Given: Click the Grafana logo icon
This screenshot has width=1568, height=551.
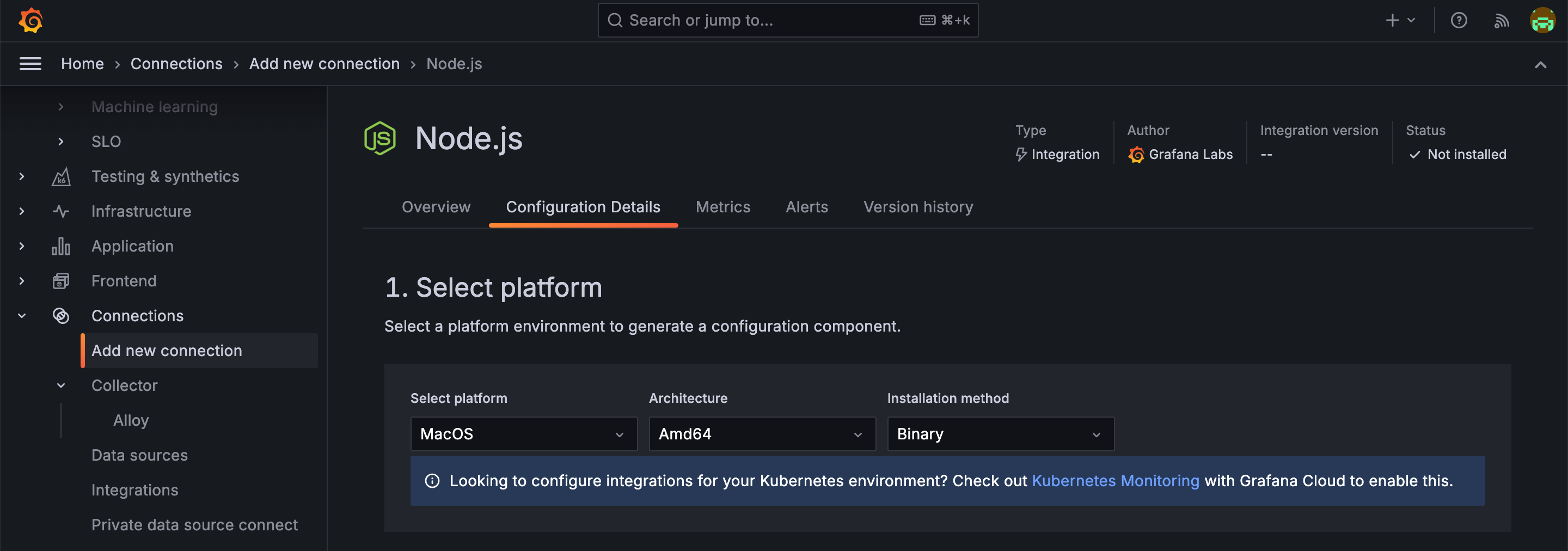Looking at the screenshot, I should tap(30, 20).
